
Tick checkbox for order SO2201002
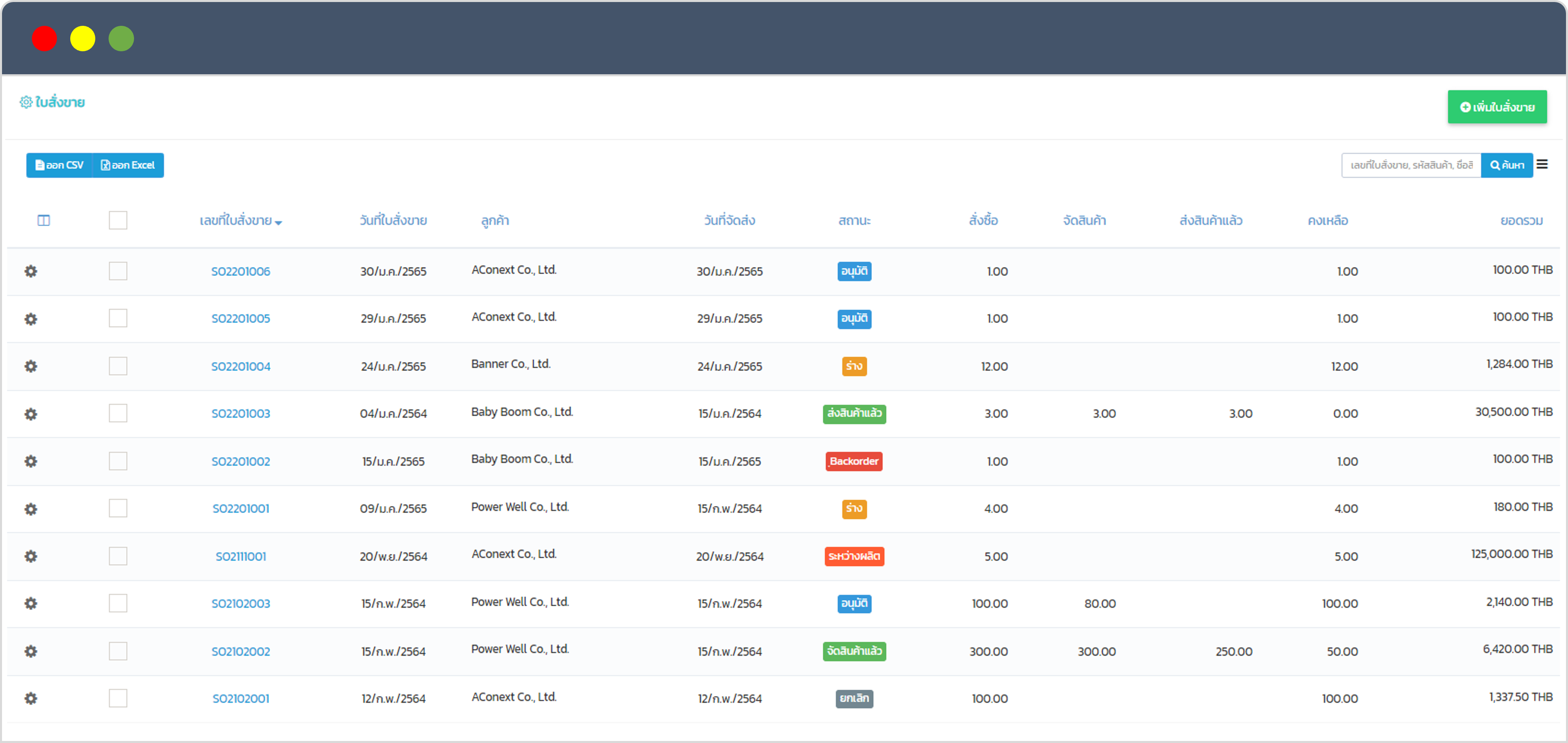coord(118,460)
